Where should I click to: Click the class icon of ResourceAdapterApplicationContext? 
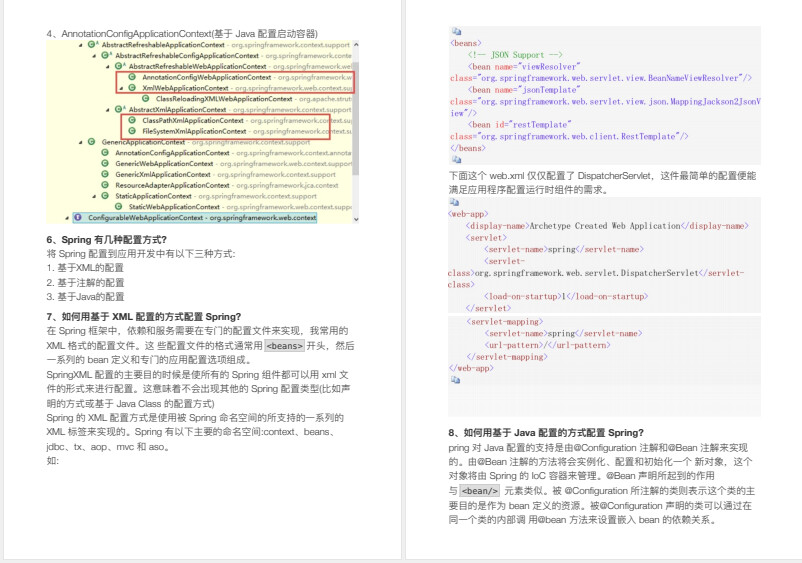click(x=105, y=185)
